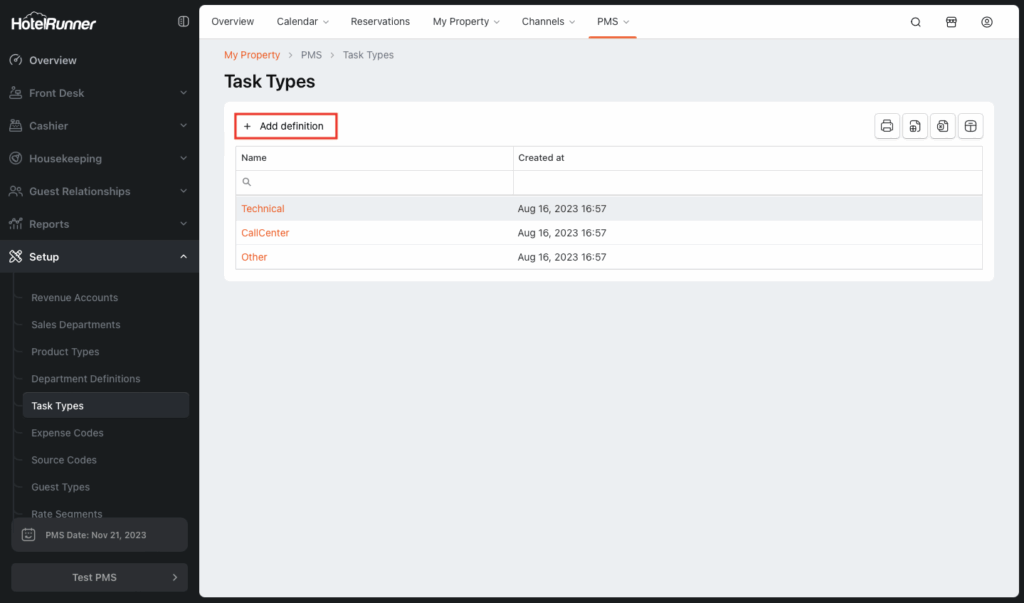The image size is (1024, 603).
Task: Open the user account profile icon
Action: click(x=987, y=22)
